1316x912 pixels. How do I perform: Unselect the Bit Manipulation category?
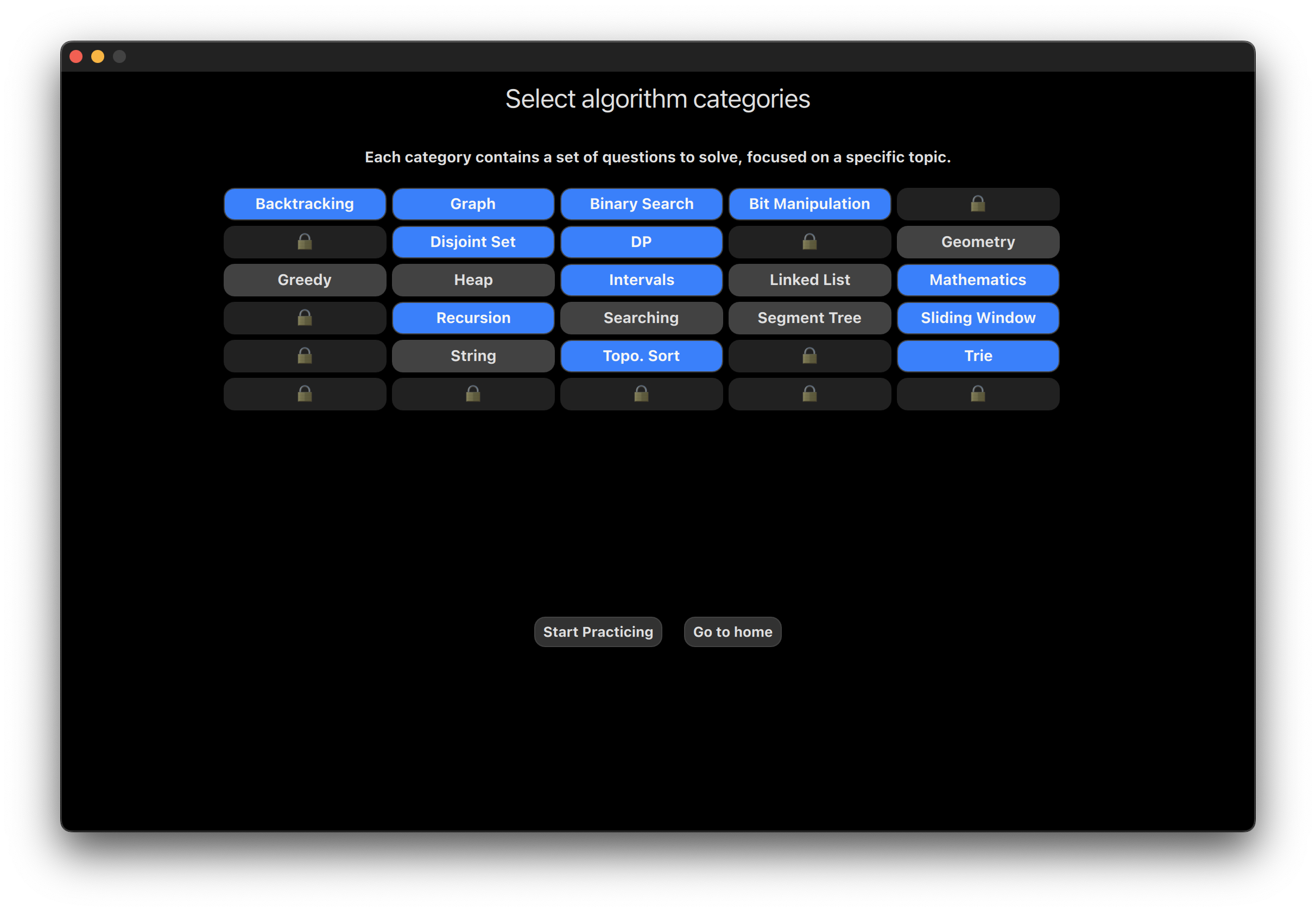tap(809, 204)
